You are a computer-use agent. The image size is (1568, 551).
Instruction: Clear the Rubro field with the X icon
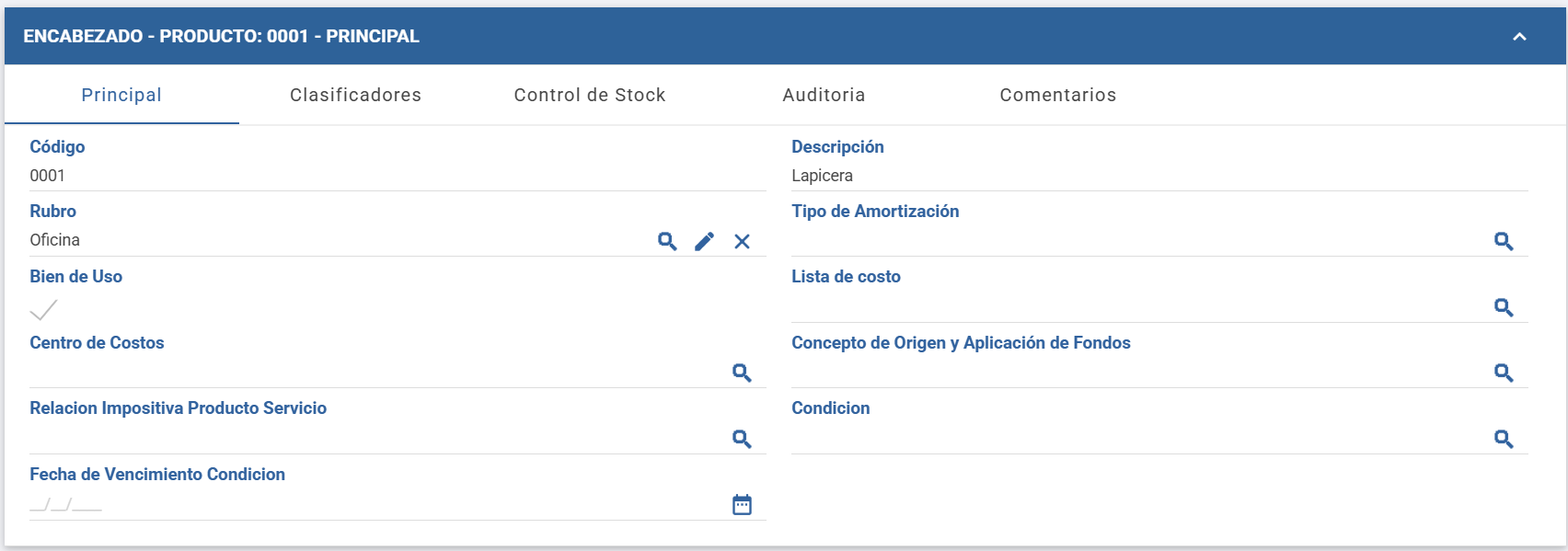[742, 241]
